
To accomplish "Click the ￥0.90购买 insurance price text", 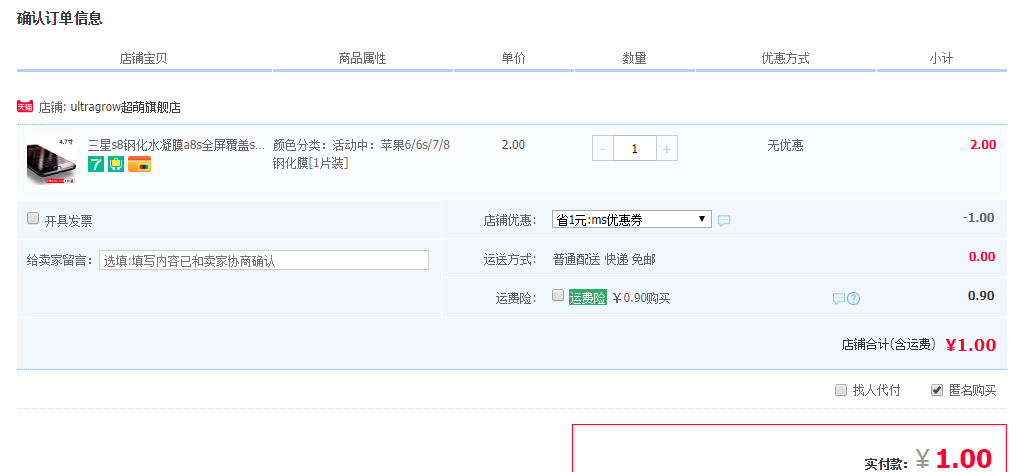I will pos(641,298).
